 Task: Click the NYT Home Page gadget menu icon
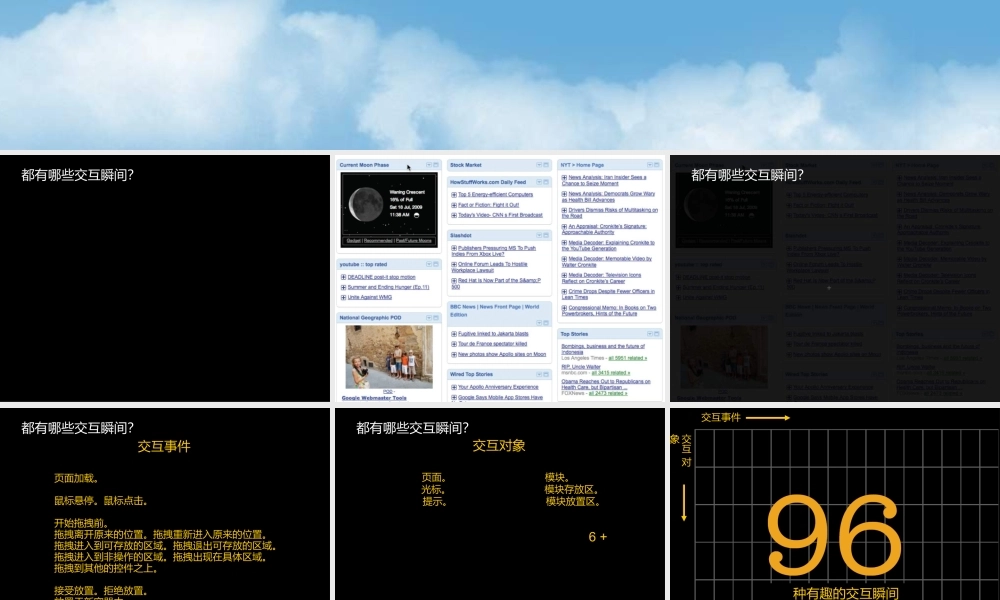pyautogui.click(x=649, y=165)
